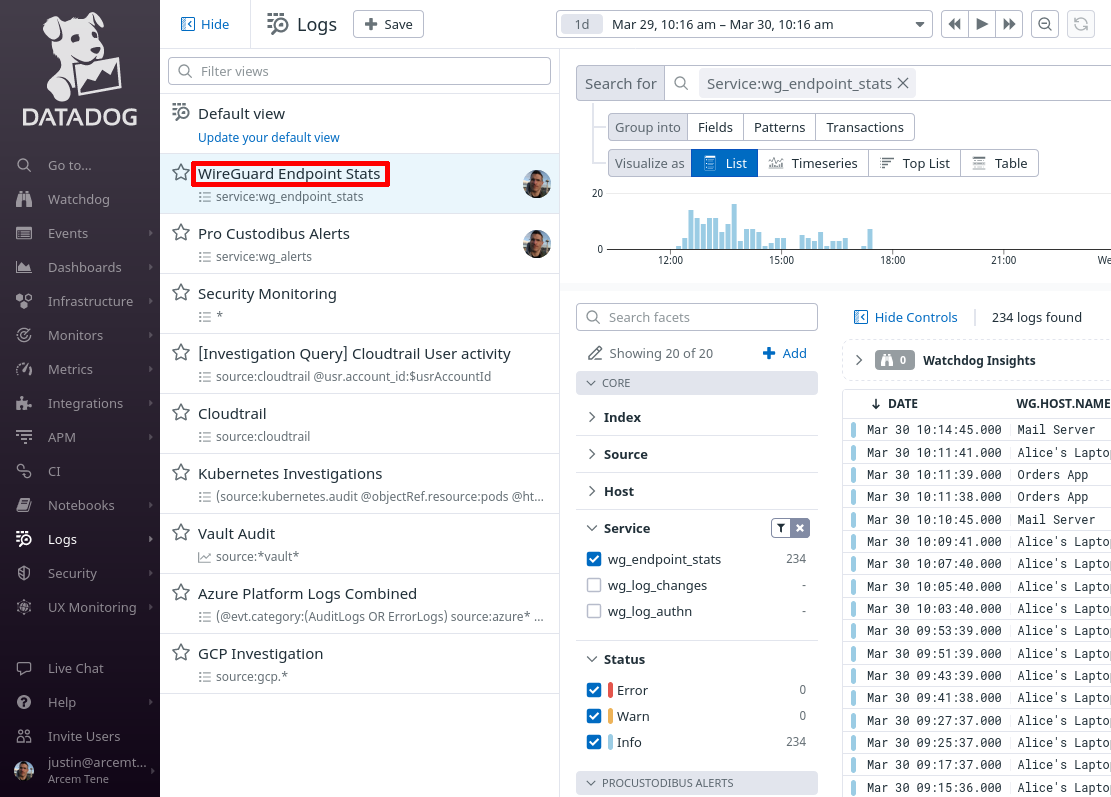
Task: Collapse the CORE facet group
Action: [x=697, y=383]
